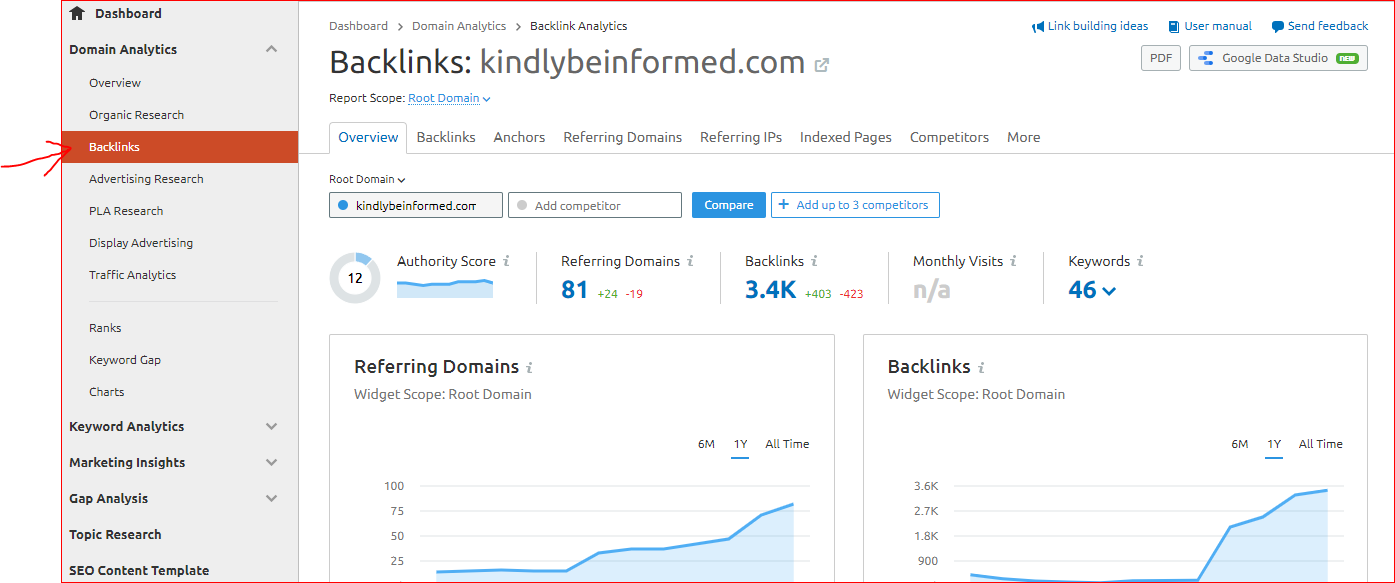This screenshot has height=583, width=1395.
Task: Open external link icon beside kindlybeinformed.com
Action: coord(822,65)
